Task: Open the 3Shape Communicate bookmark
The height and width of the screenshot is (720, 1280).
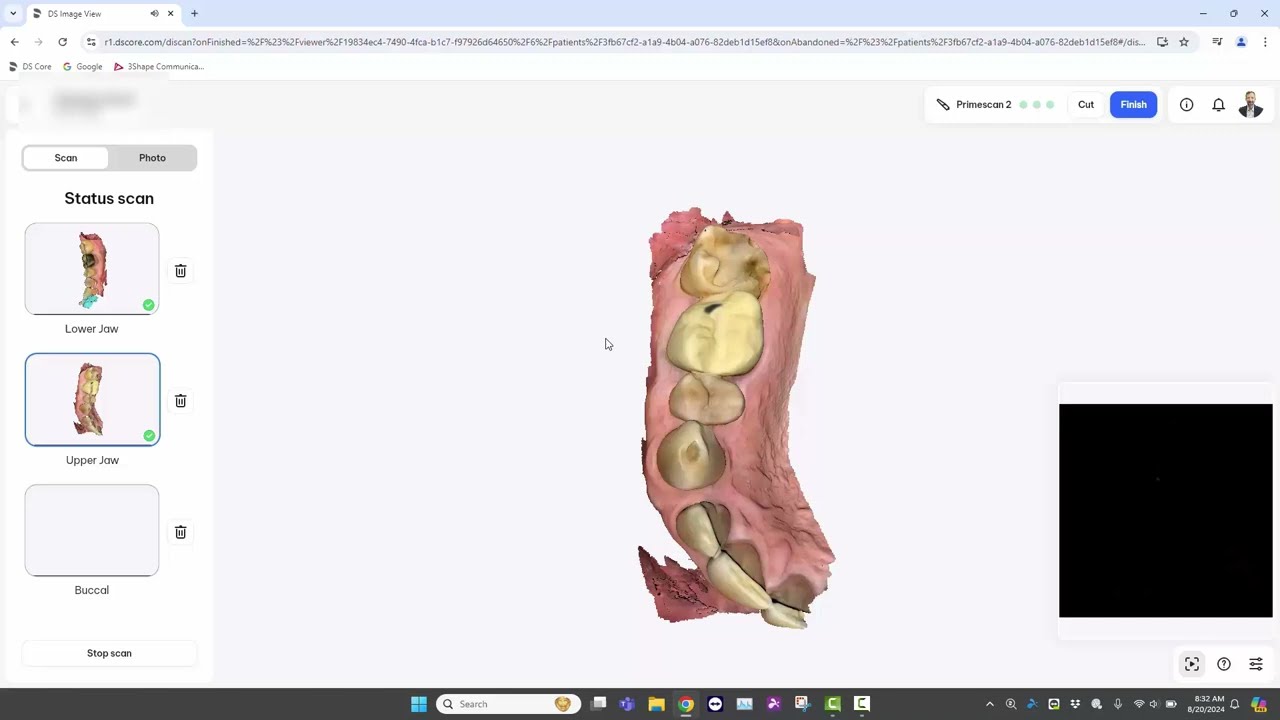Action: [x=159, y=67]
